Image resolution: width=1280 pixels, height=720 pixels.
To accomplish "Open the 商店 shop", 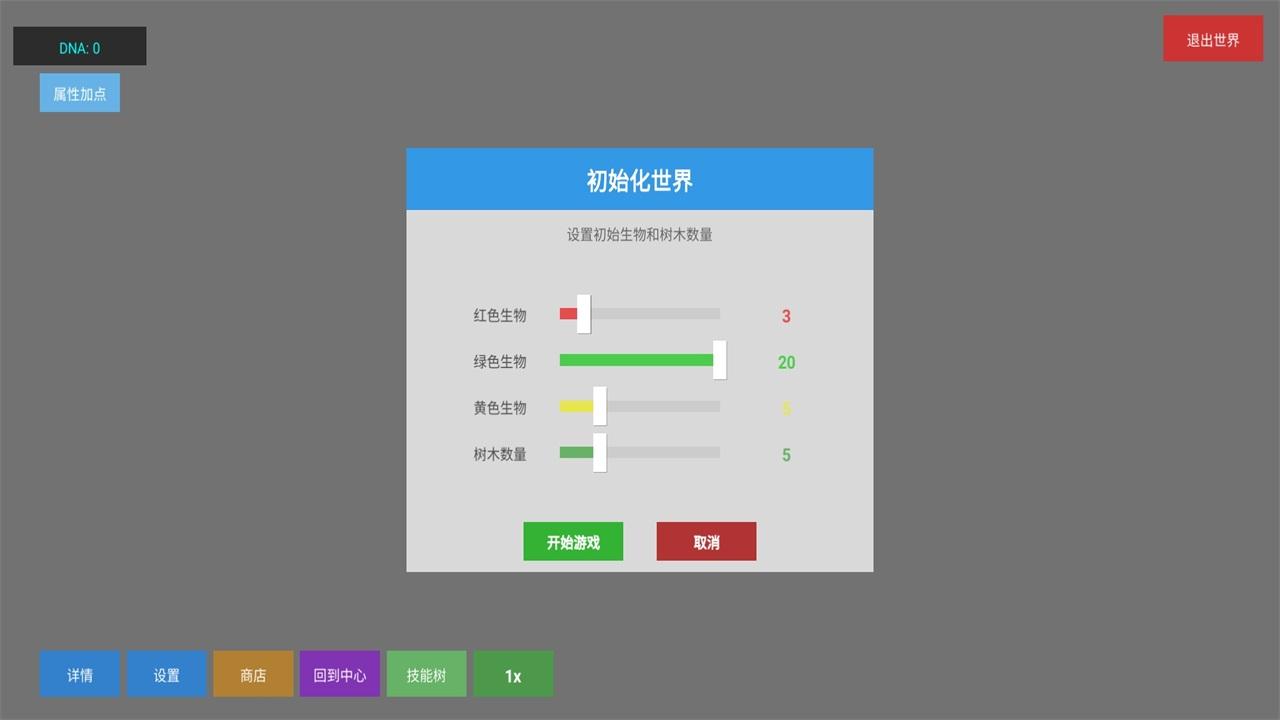I will [253, 675].
